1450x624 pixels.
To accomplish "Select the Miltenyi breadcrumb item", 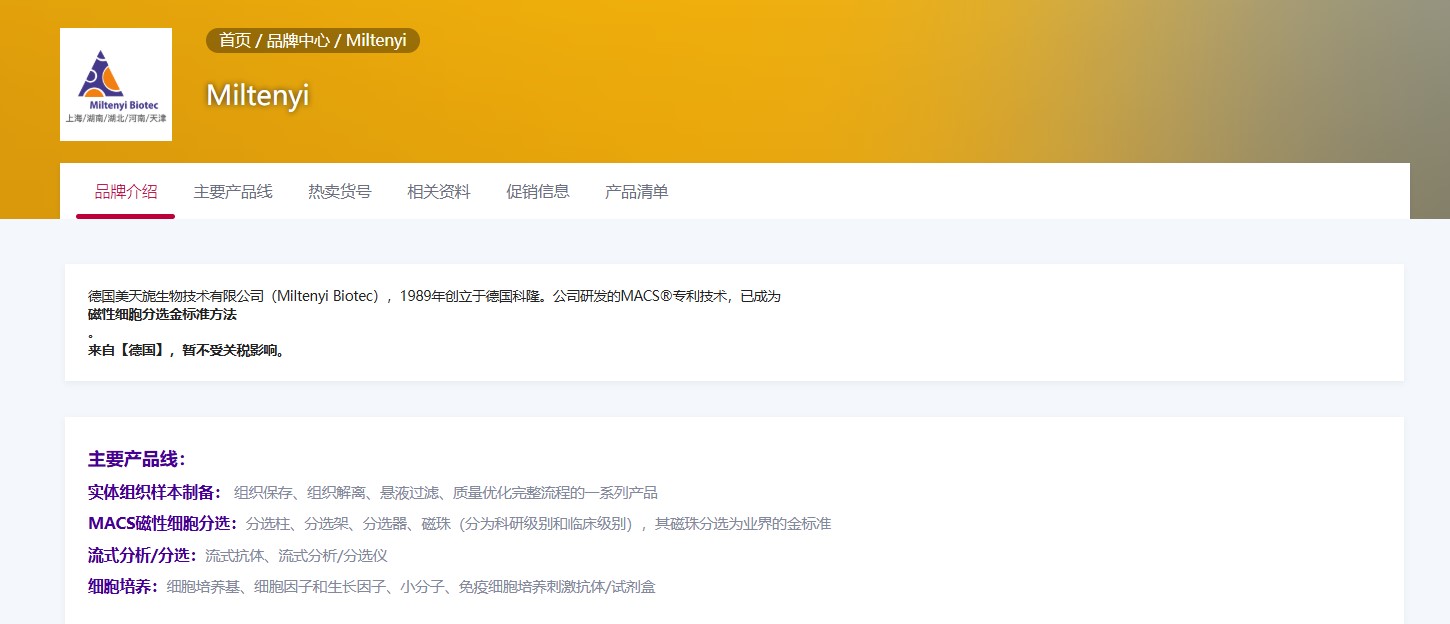I will pos(376,40).
